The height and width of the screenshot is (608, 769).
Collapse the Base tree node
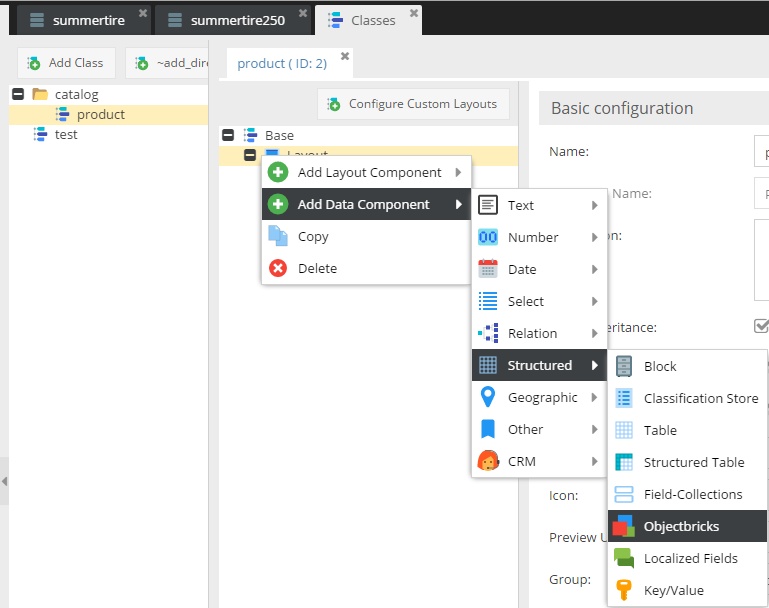pos(228,135)
